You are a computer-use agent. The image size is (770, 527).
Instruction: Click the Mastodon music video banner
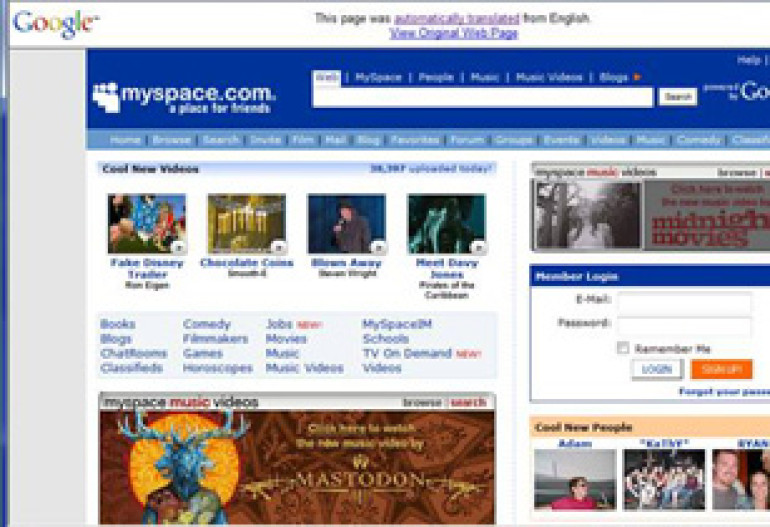[x=297, y=467]
